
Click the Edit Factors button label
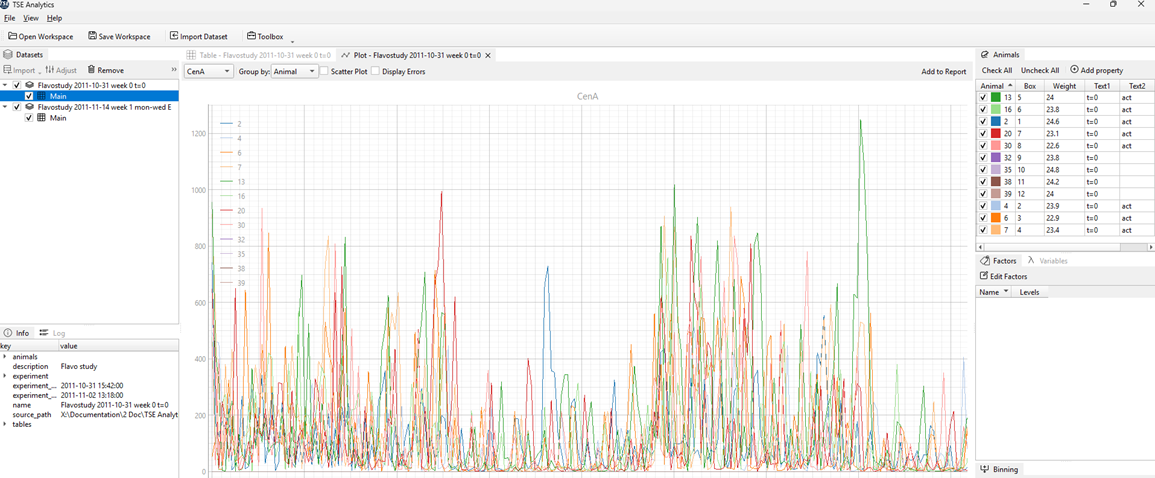[1009, 276]
